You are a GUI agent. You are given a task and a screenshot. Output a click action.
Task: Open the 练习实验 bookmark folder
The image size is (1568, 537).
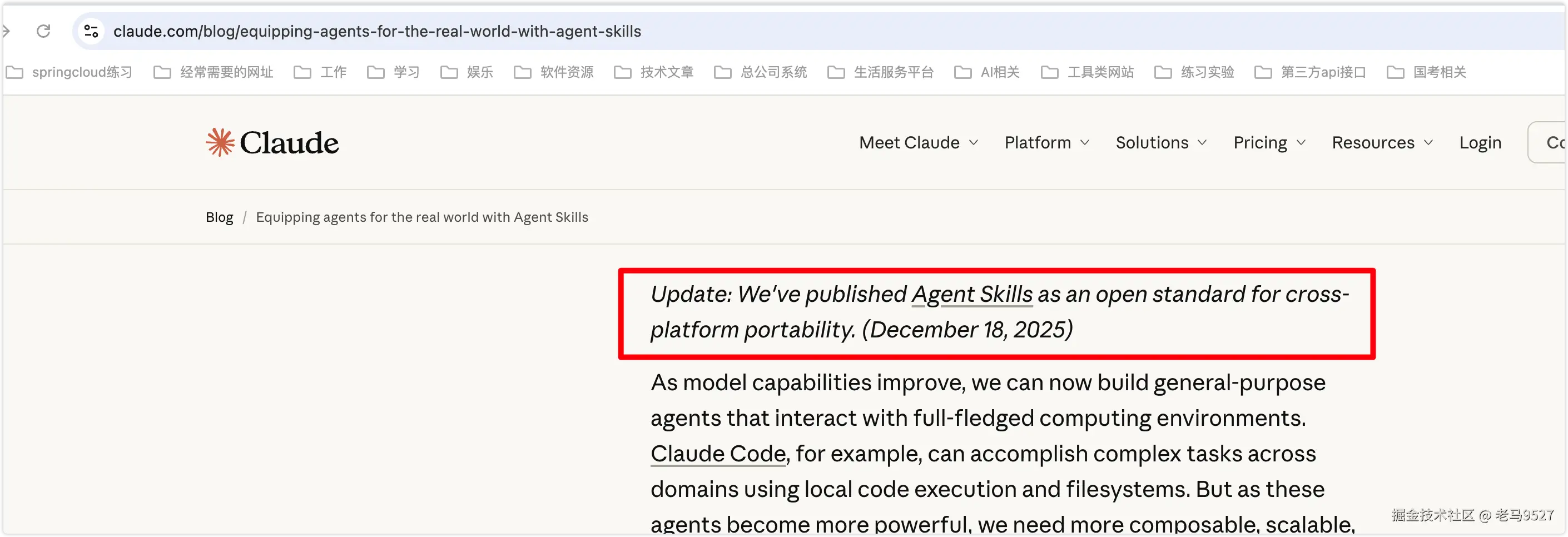[1194, 72]
